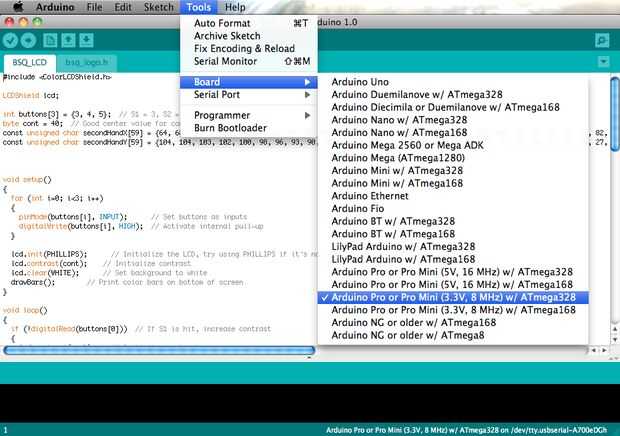The image size is (620, 436).
Task: Choose Auto Format from Tools menu
Action: pyautogui.click(x=249, y=23)
